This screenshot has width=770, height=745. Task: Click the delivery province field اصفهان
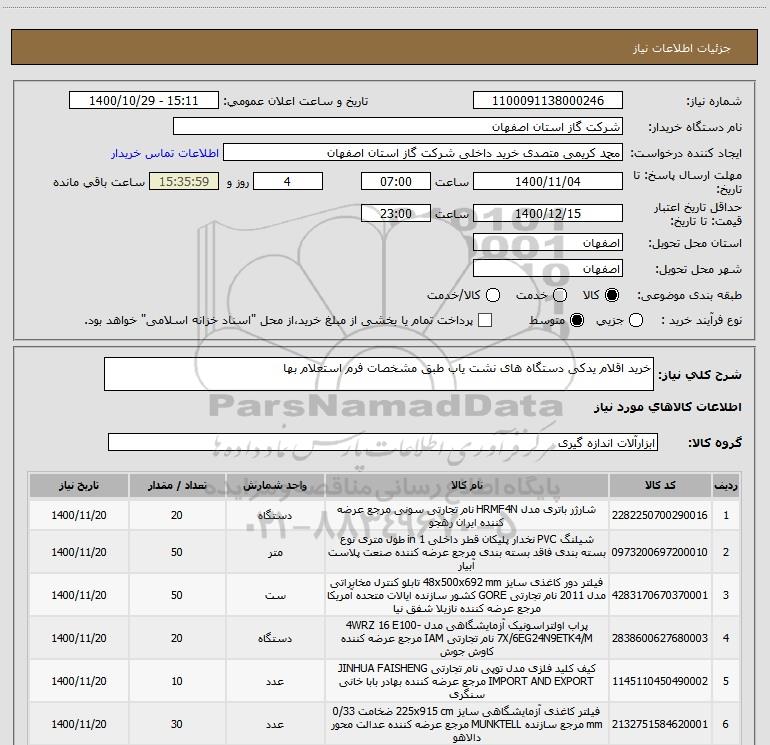548,242
